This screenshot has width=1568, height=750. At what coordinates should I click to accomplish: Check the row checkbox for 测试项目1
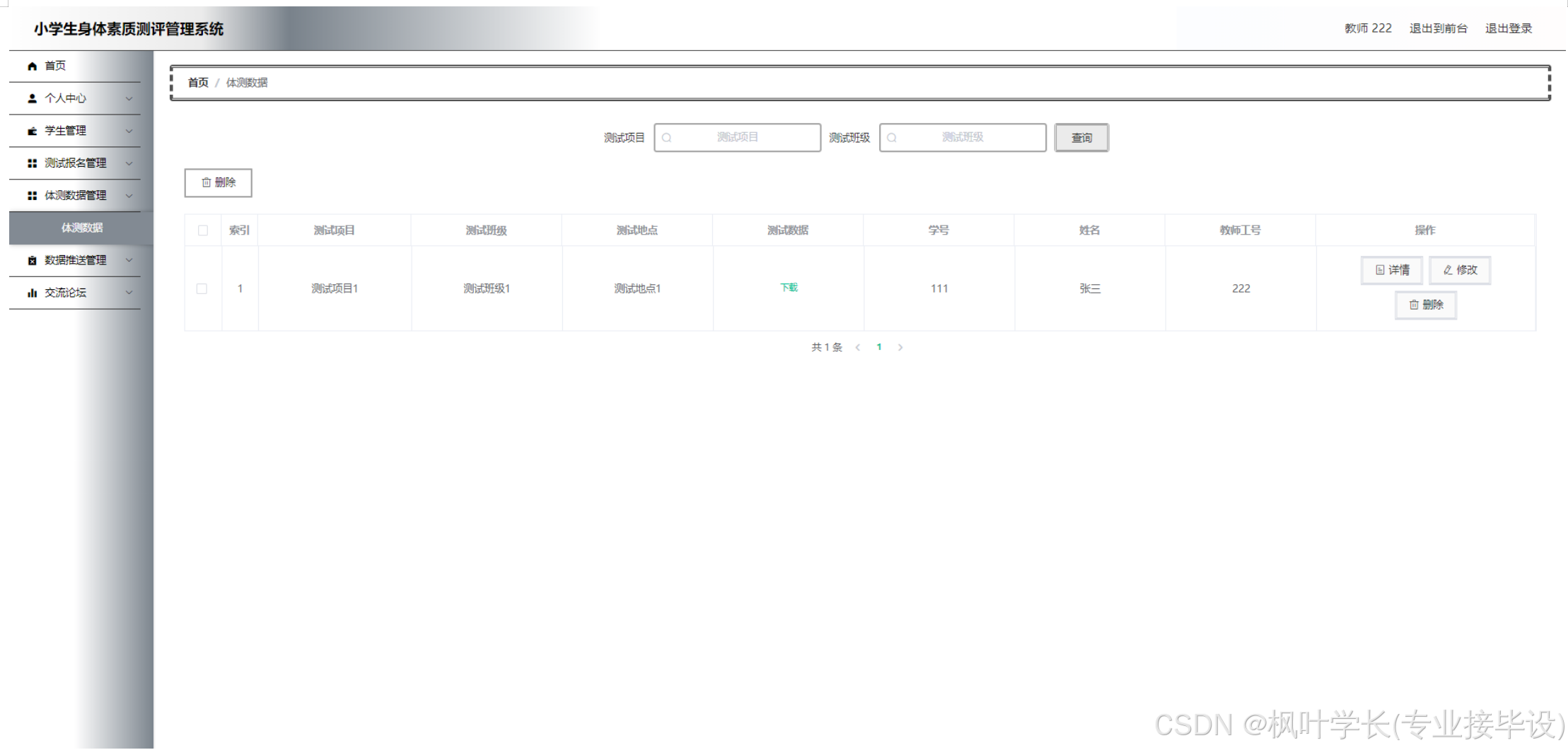click(202, 288)
